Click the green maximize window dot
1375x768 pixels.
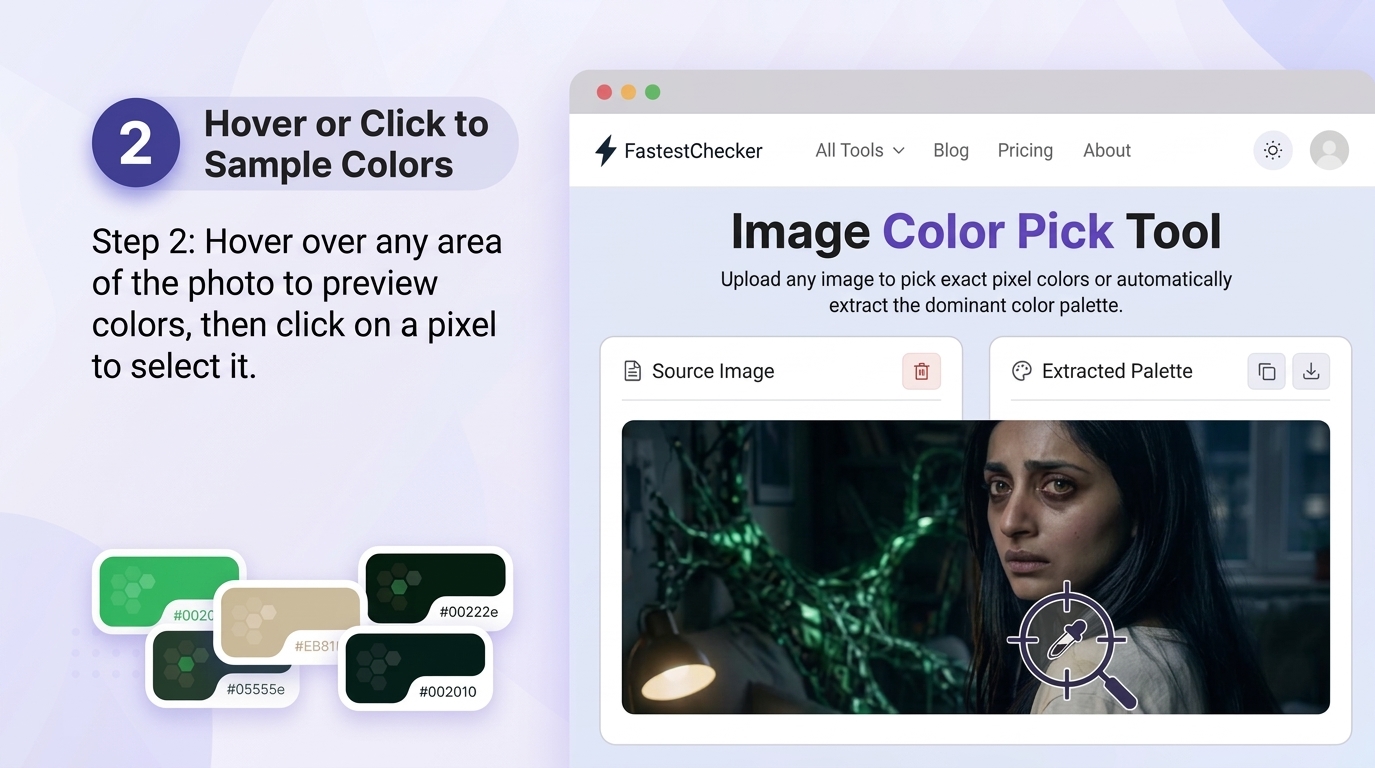click(x=653, y=92)
